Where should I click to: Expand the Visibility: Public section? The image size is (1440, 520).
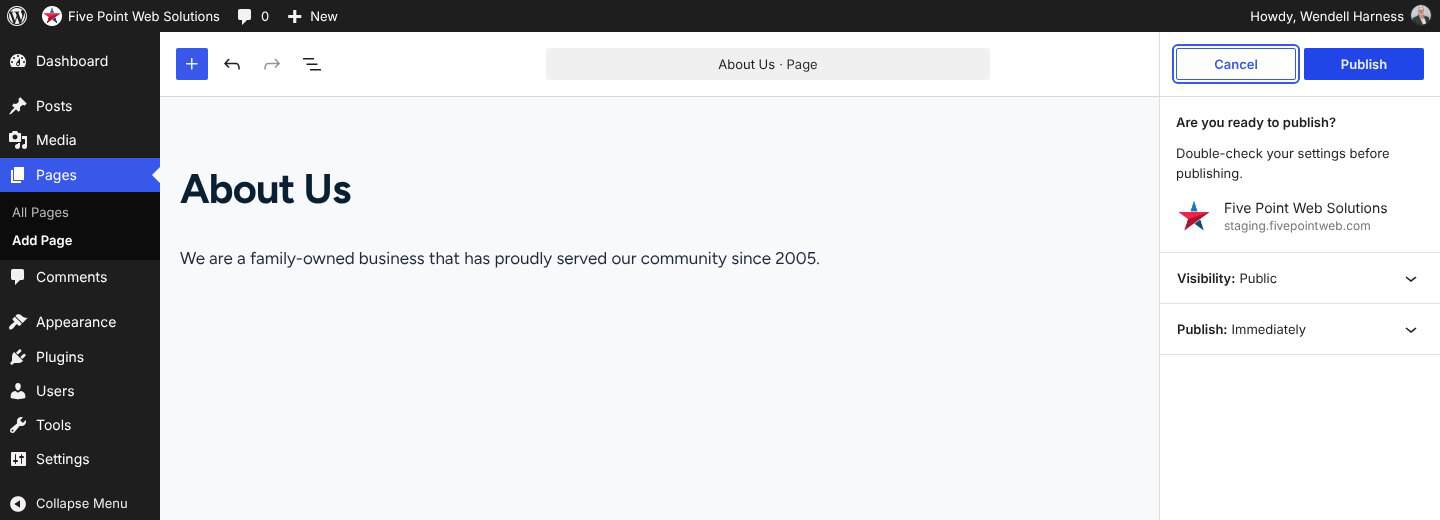pyautogui.click(x=1300, y=278)
